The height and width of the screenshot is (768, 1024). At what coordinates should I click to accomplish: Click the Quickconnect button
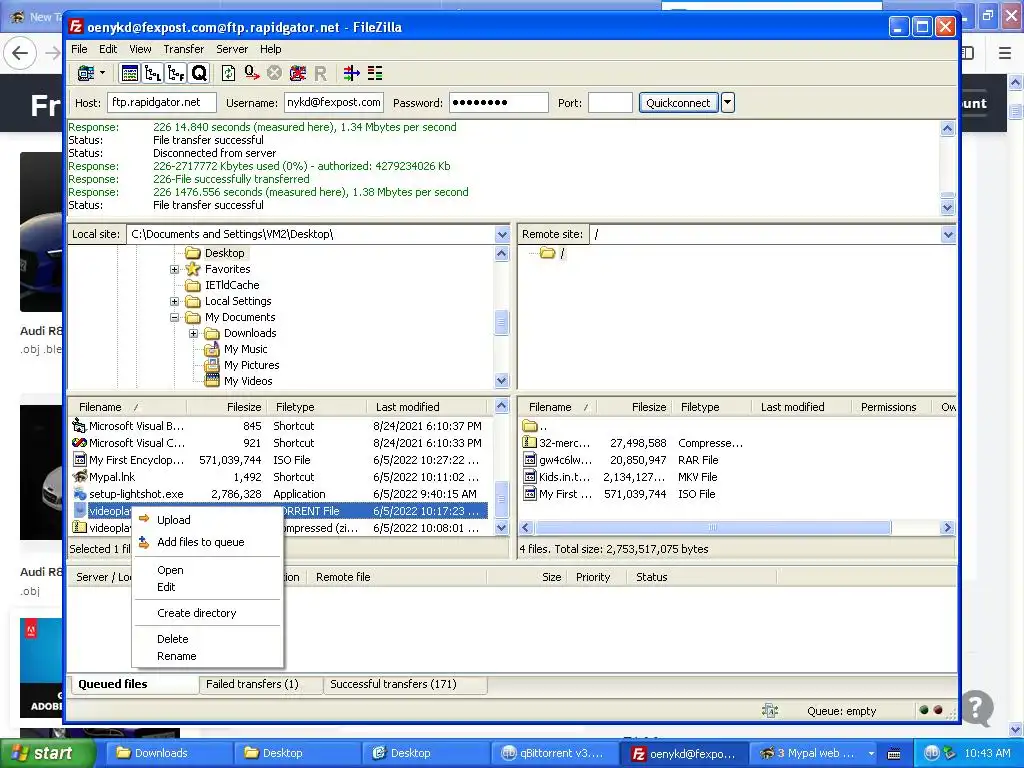[x=678, y=103]
